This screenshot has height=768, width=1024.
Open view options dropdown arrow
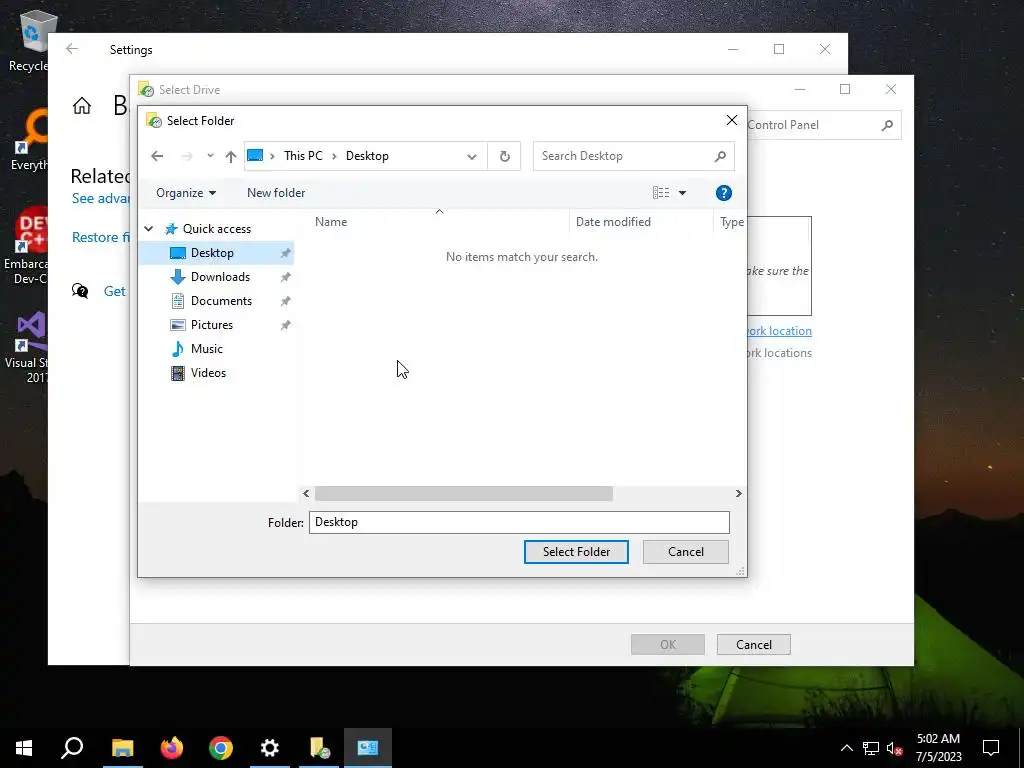coord(682,193)
